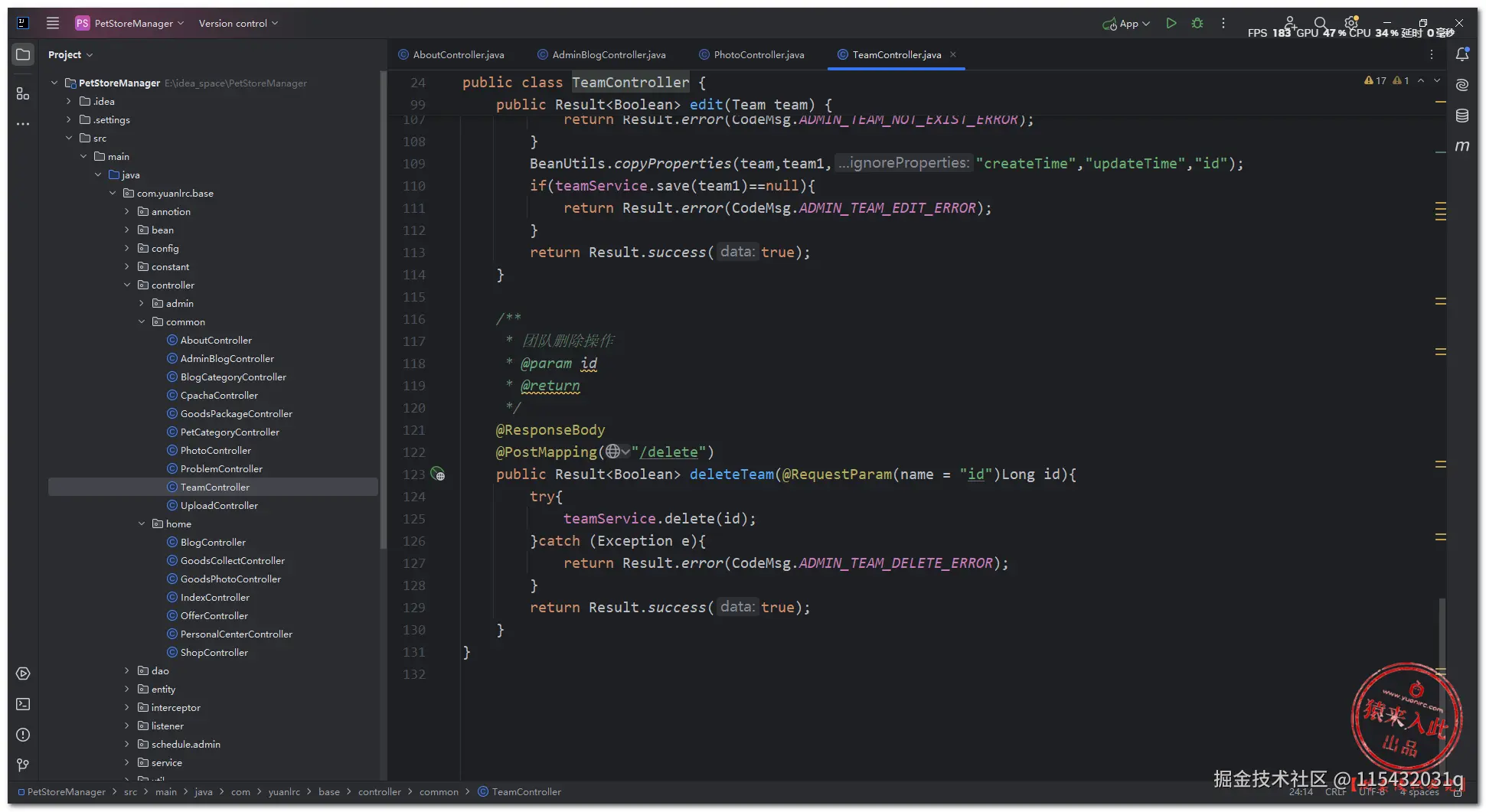Screen dimensions: 1486x812
Task: Open ShopController in project tree
Action: [x=214, y=652]
